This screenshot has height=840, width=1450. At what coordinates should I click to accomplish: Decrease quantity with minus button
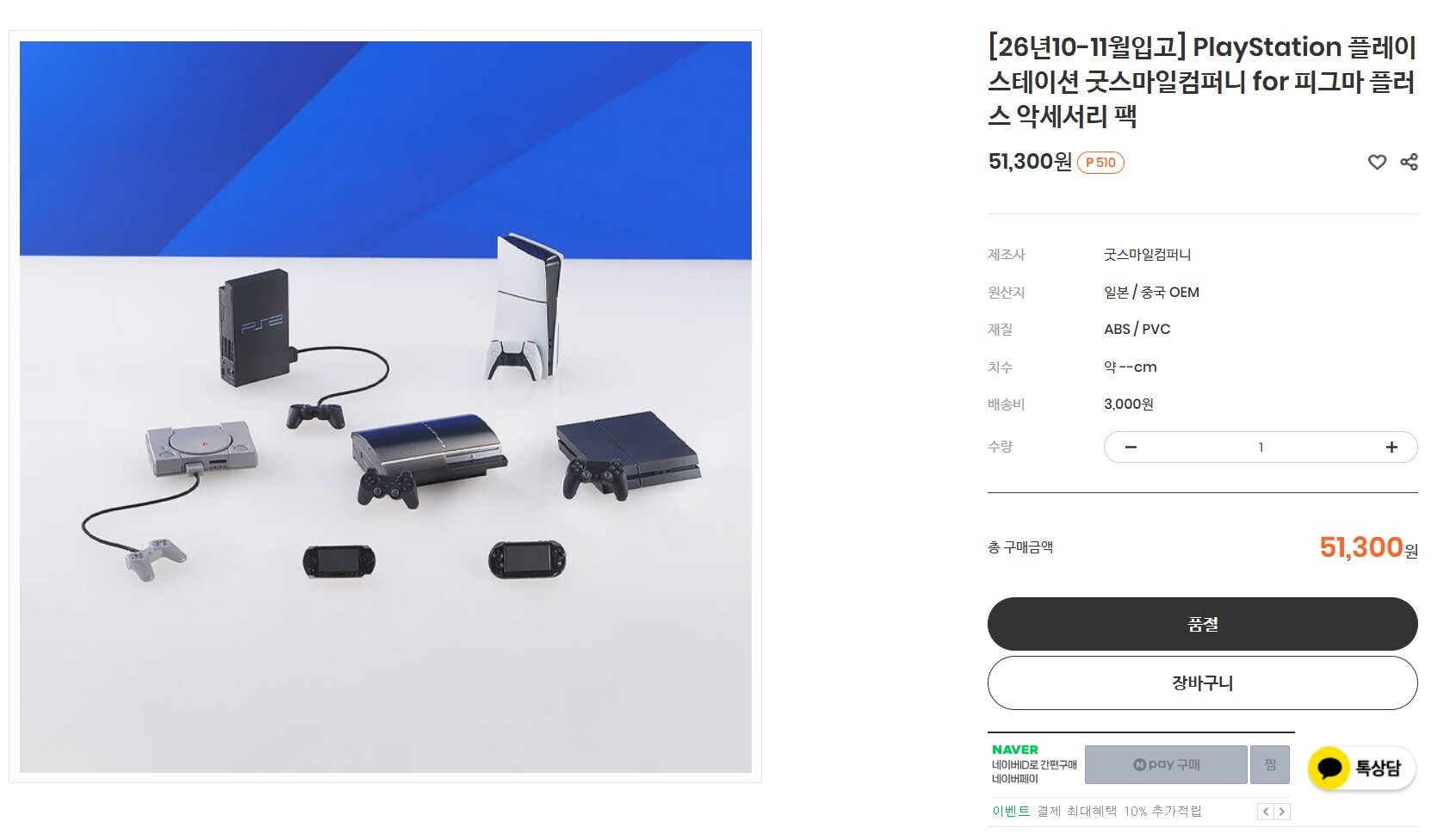pyautogui.click(x=1131, y=447)
